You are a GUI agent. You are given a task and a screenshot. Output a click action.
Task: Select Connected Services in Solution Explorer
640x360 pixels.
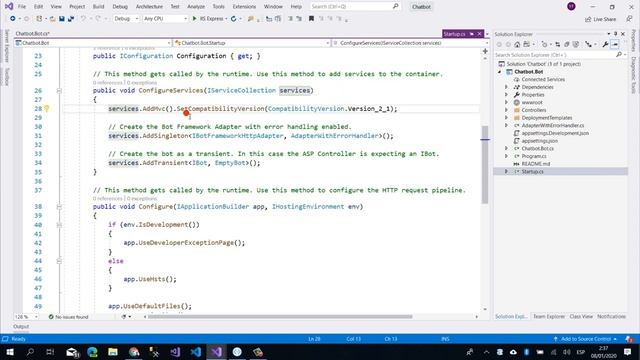pyautogui.click(x=543, y=79)
